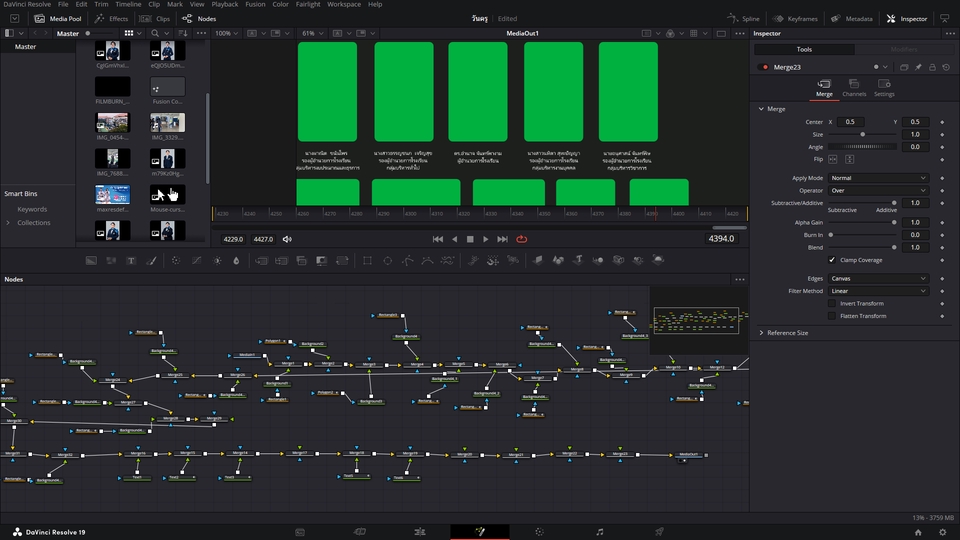Click the flip horizontal icon

click(833, 159)
